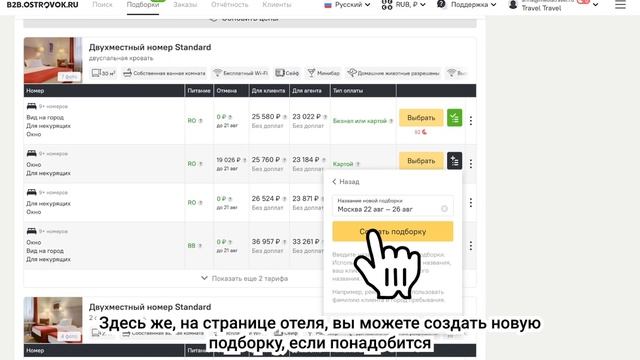Open the hamburger menu icon

[620, 4]
